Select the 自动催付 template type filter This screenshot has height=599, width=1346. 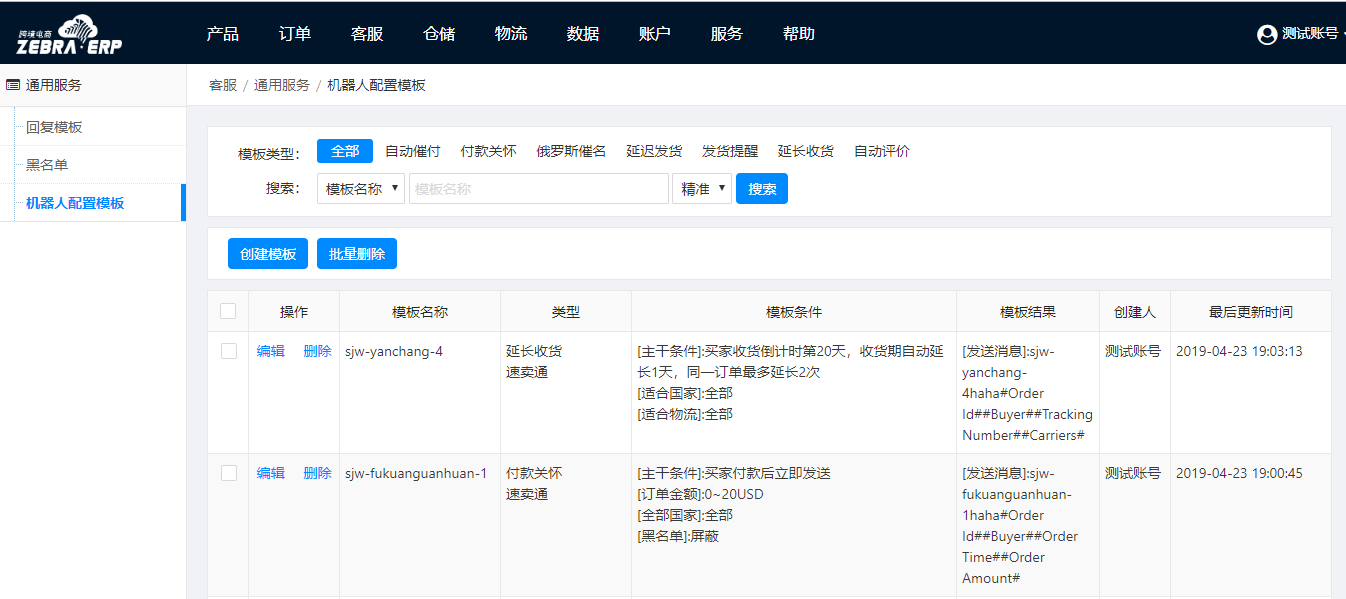click(412, 151)
